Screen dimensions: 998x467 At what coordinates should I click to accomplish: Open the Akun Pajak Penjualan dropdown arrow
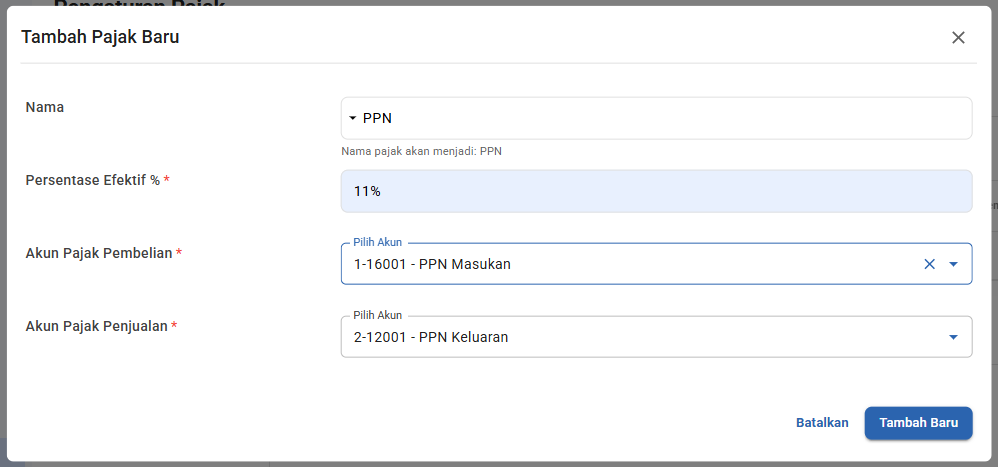click(953, 337)
